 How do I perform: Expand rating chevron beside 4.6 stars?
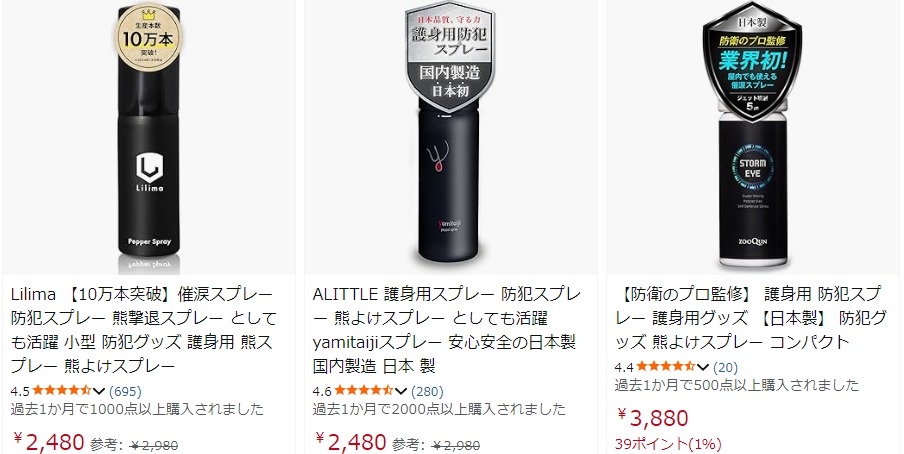[x=401, y=391]
